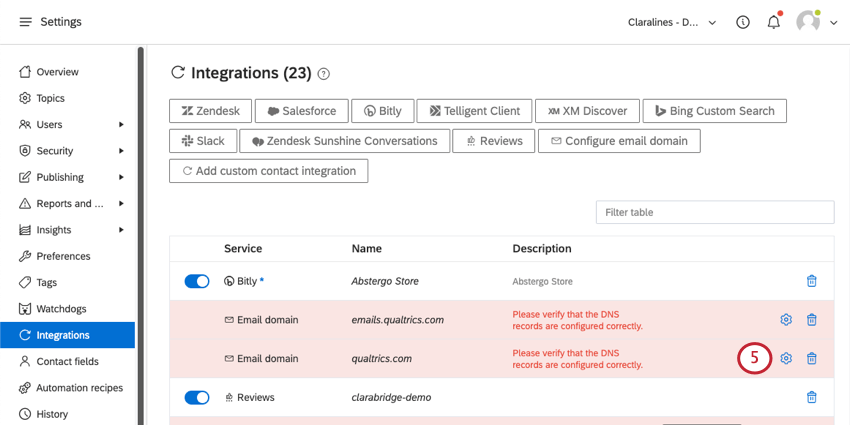
Task: Click the info circle icon in header
Action: [x=743, y=22]
